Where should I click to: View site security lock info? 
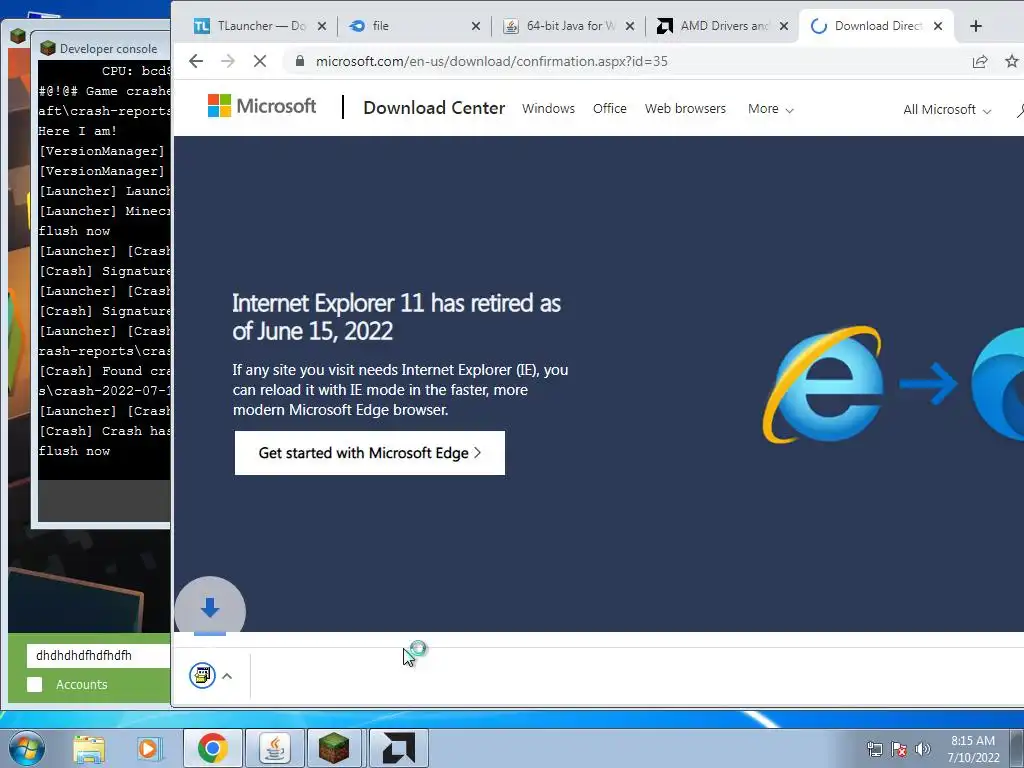(x=300, y=61)
